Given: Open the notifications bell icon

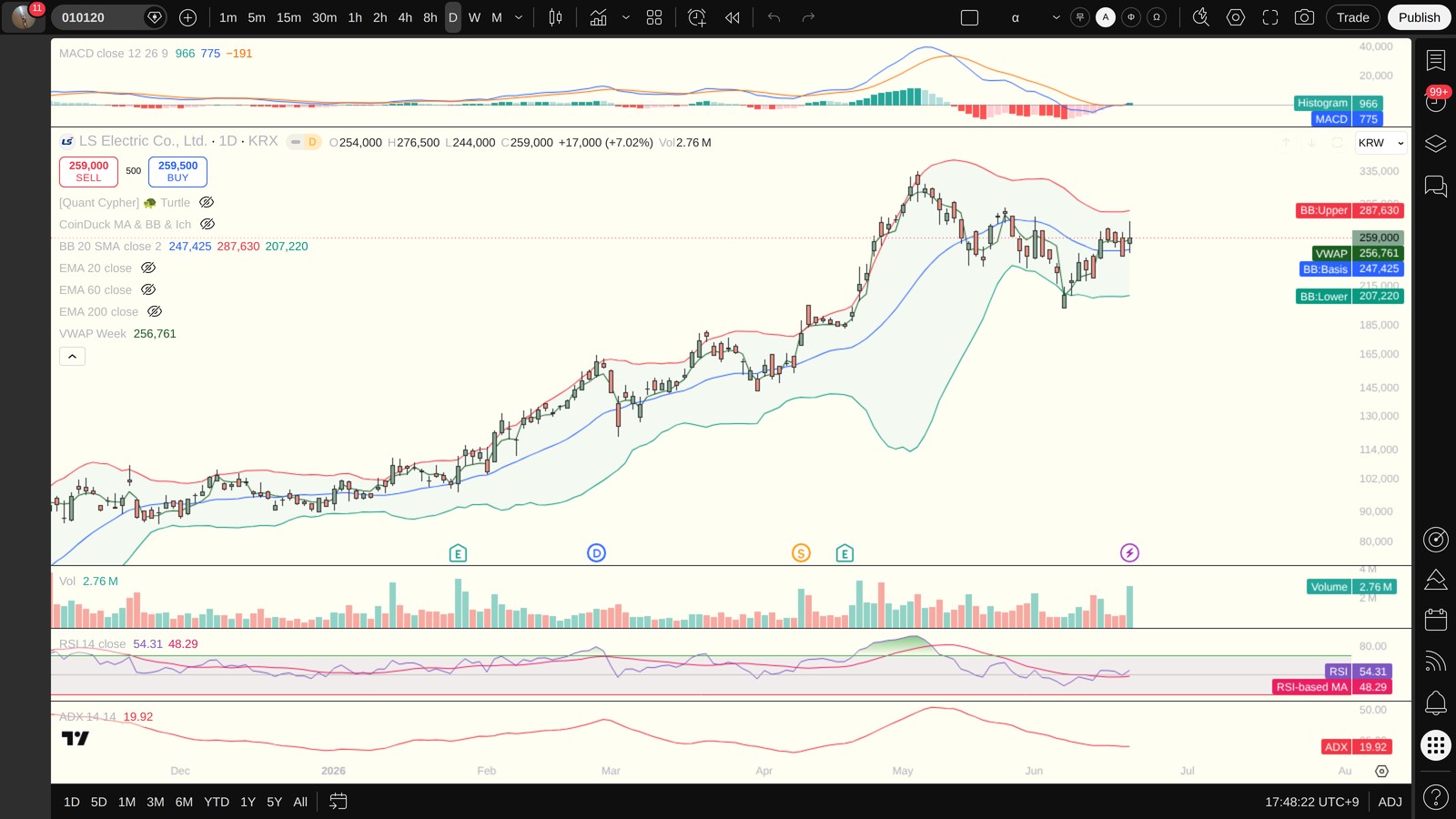Looking at the screenshot, I should click(x=1436, y=703).
